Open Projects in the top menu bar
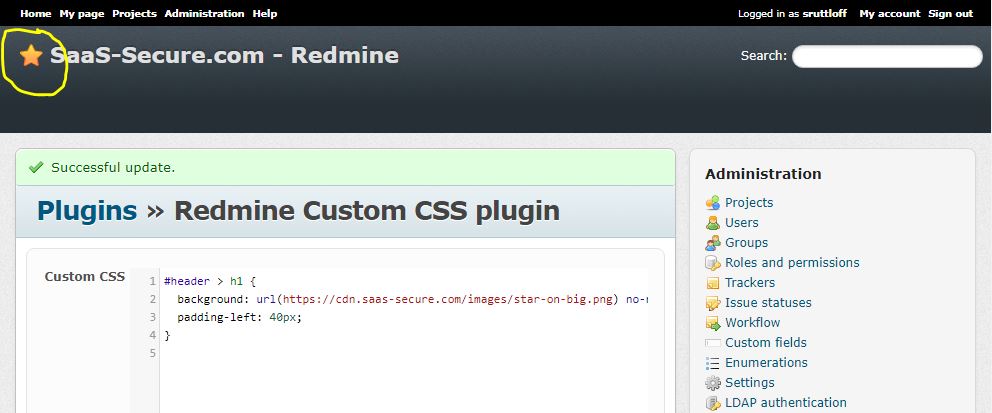 point(134,13)
